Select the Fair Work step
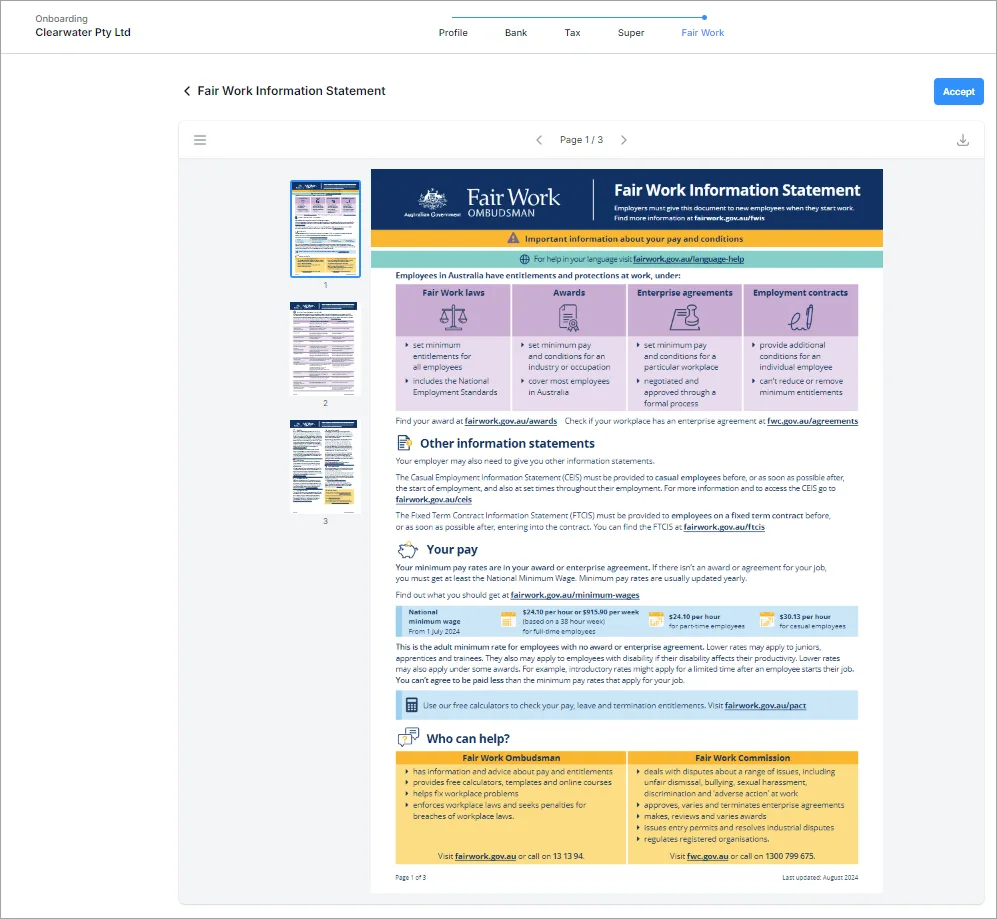 coord(702,32)
